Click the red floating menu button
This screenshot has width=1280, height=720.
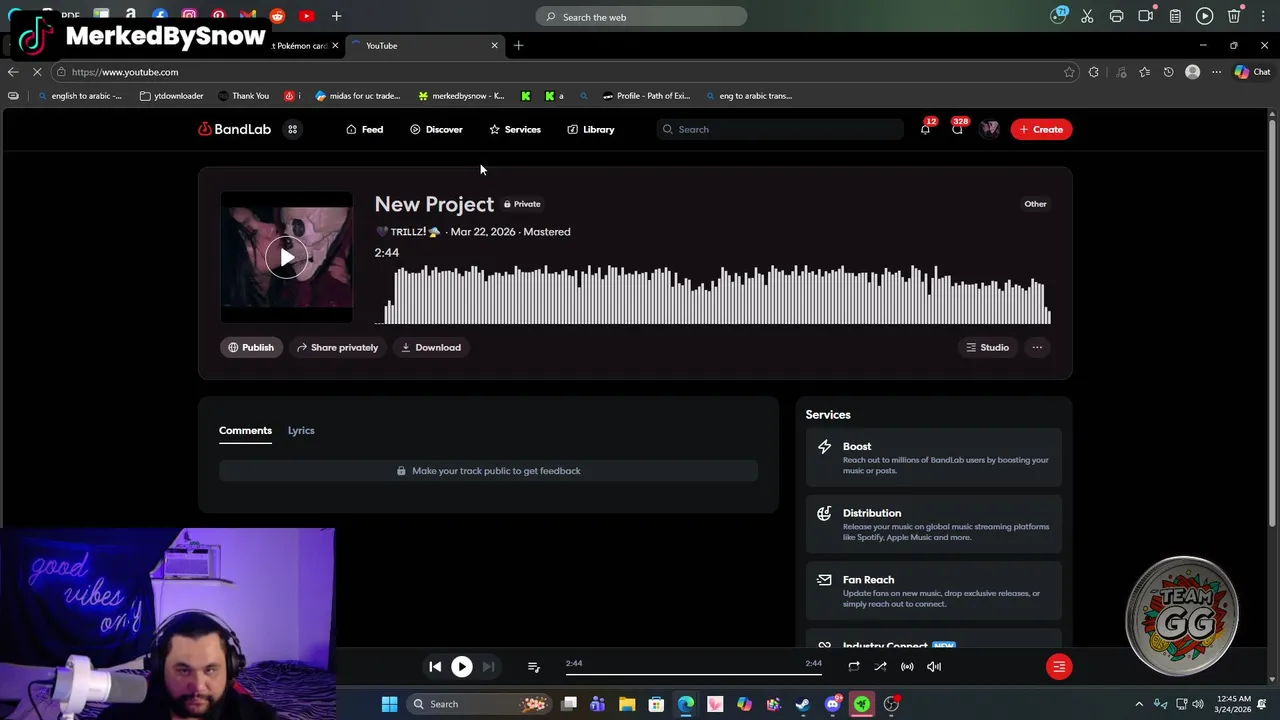(x=1059, y=666)
